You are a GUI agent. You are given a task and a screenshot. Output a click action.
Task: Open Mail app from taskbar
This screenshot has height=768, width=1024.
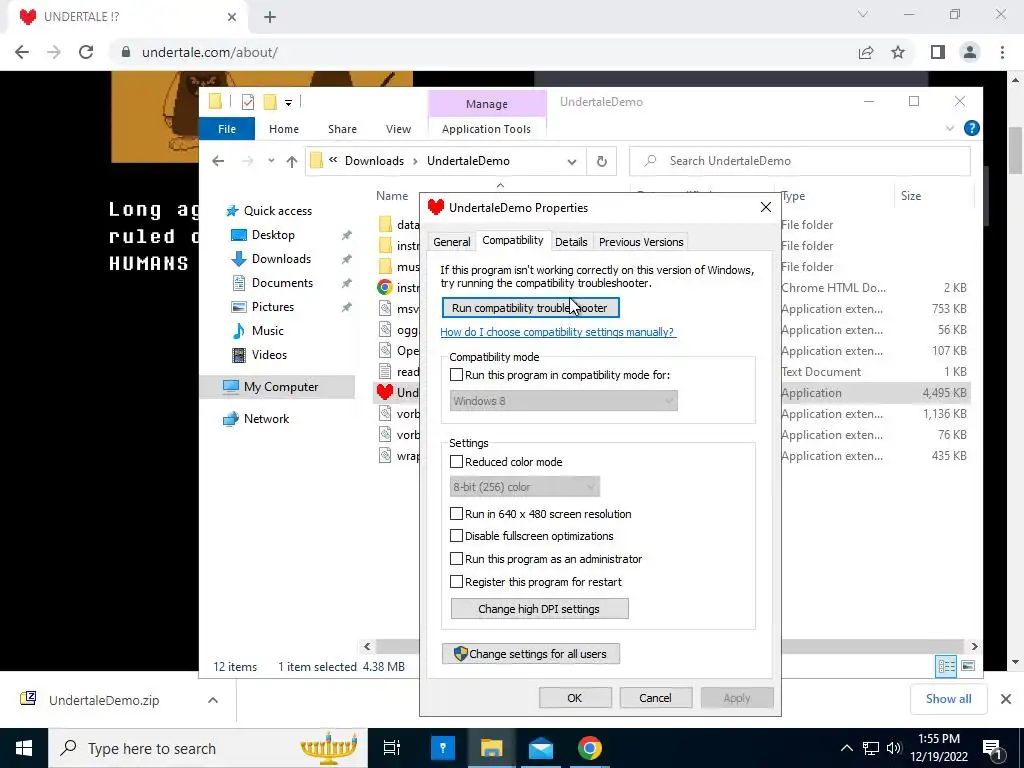541,748
